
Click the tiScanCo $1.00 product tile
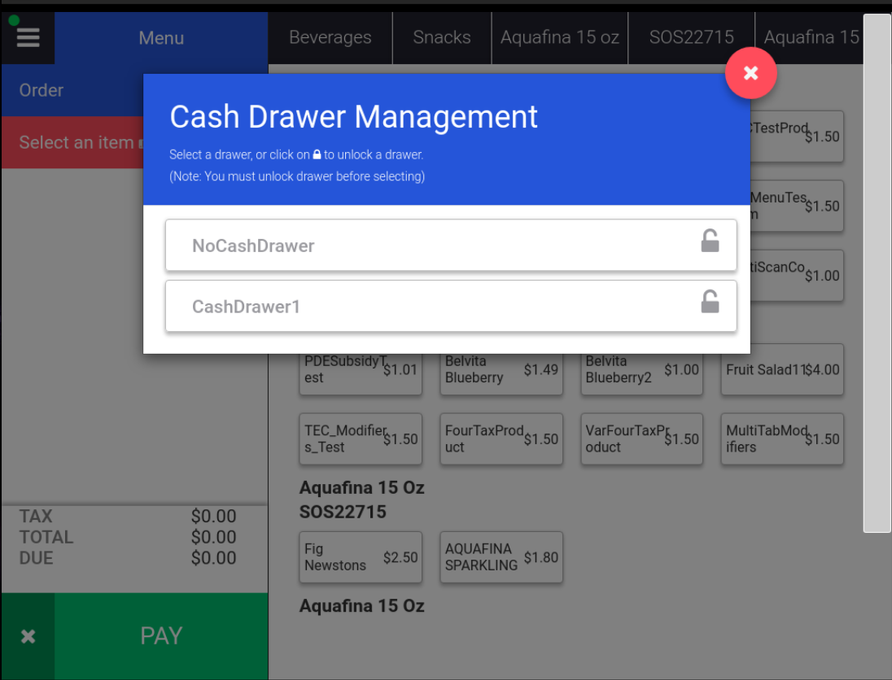click(797, 275)
